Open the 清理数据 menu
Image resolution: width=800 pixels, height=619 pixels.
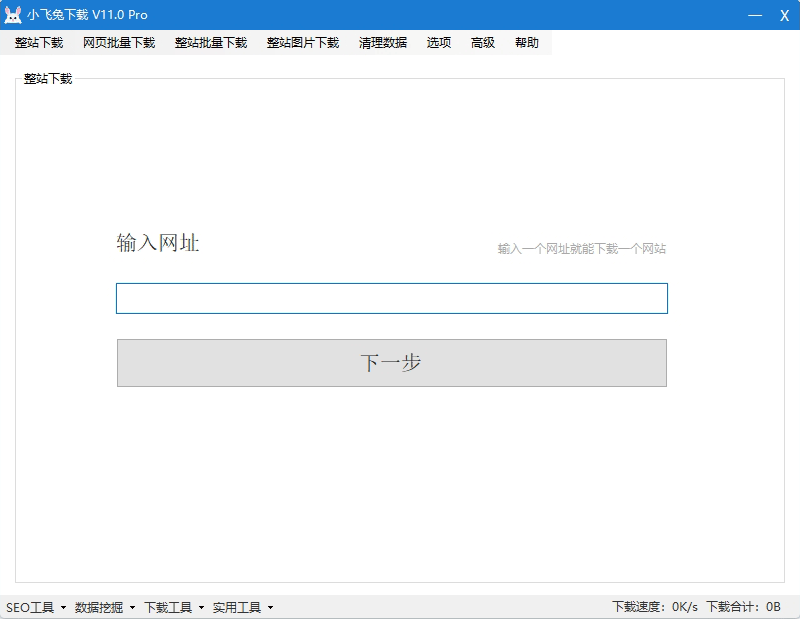tap(383, 43)
